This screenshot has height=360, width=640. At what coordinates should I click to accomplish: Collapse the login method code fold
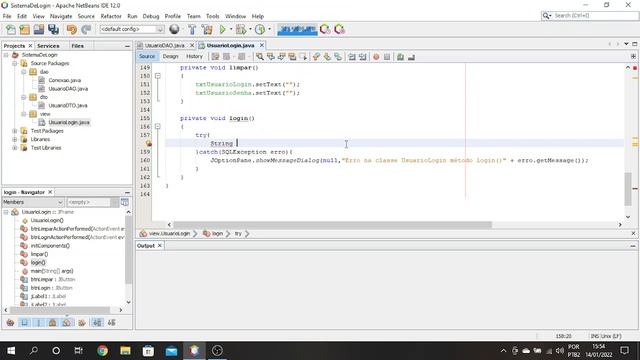pyautogui.click(x=158, y=127)
